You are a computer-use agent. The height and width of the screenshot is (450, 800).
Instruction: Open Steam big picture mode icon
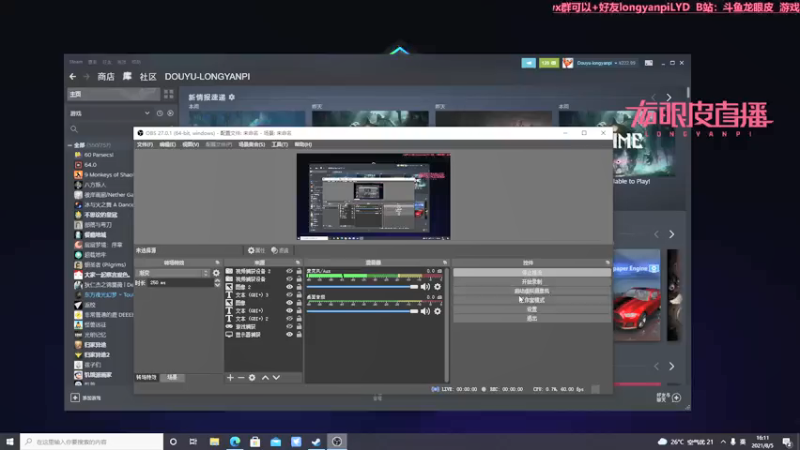click(x=648, y=63)
